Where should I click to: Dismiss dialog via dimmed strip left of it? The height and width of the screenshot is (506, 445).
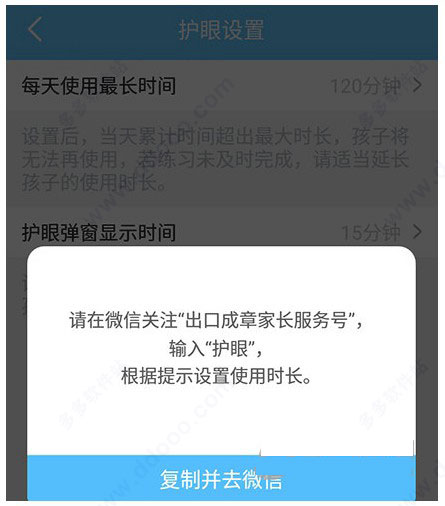(17, 373)
